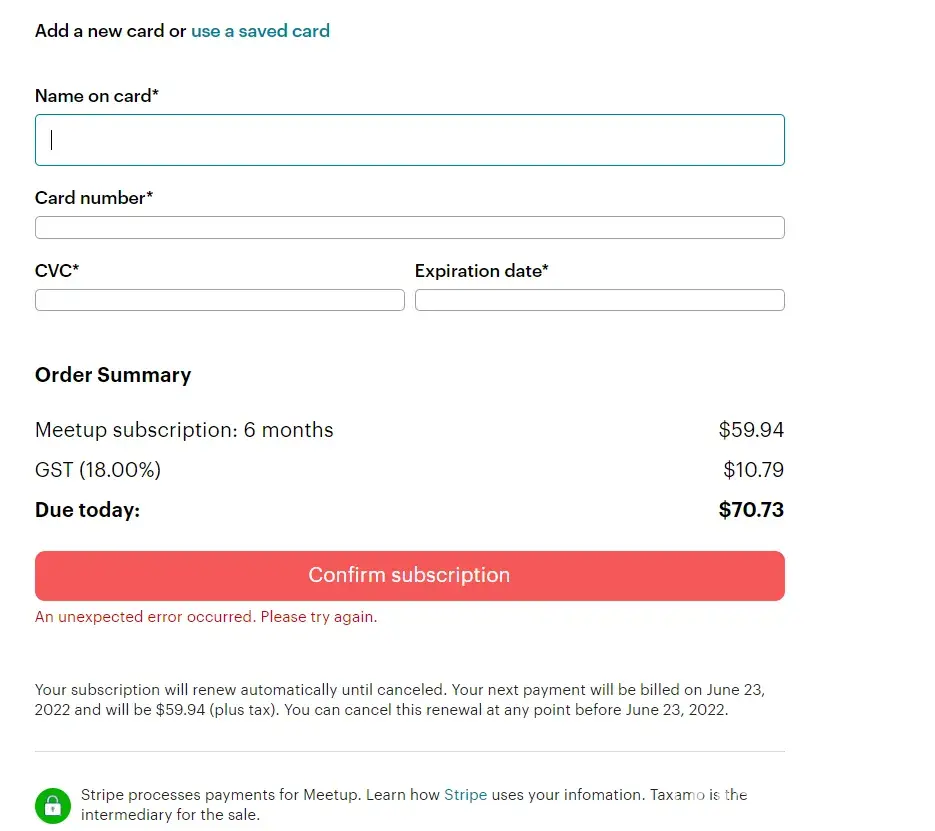Click the $59.94 subscription price

751,430
